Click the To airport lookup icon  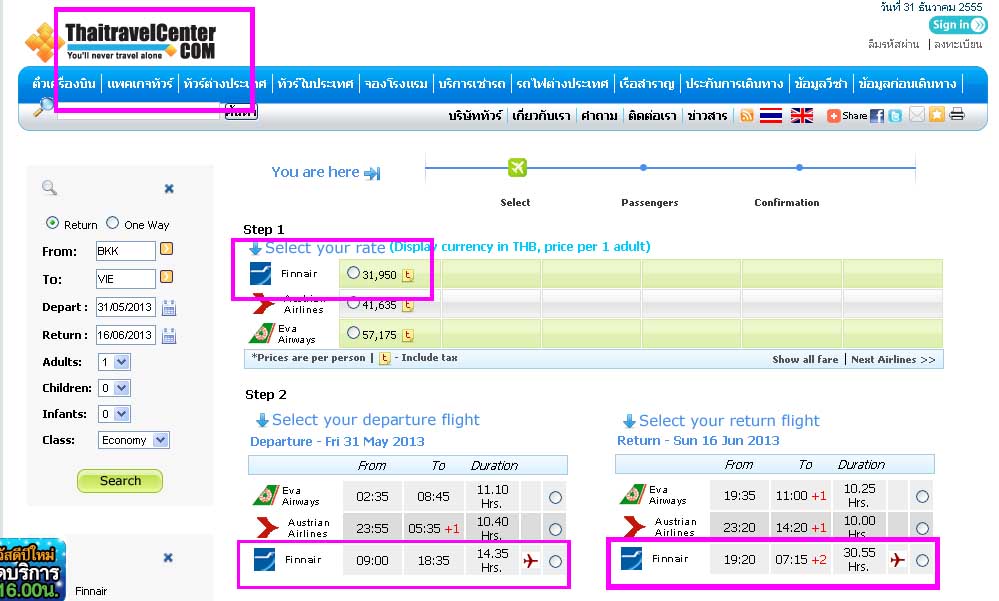(x=166, y=277)
